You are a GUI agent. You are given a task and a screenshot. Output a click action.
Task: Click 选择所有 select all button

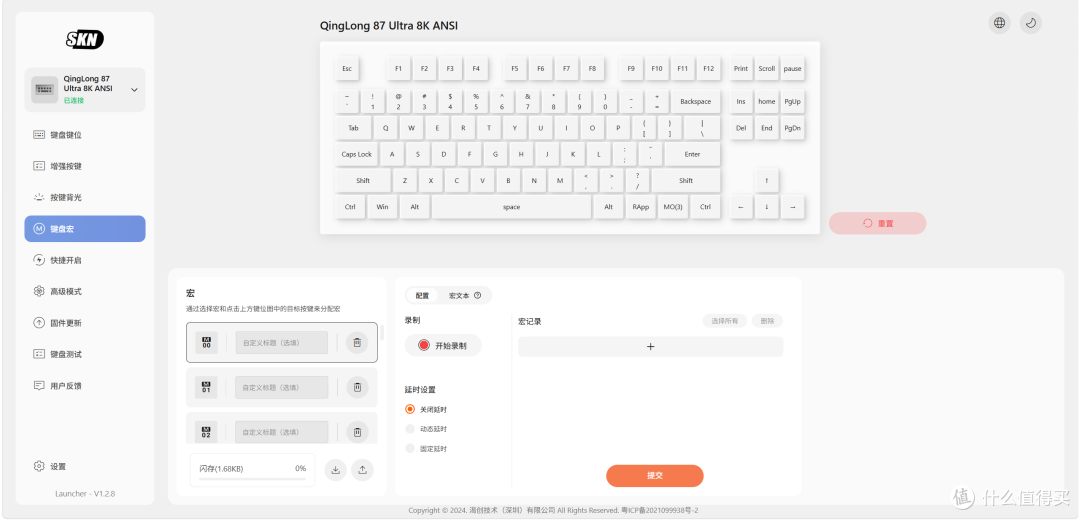tap(725, 321)
